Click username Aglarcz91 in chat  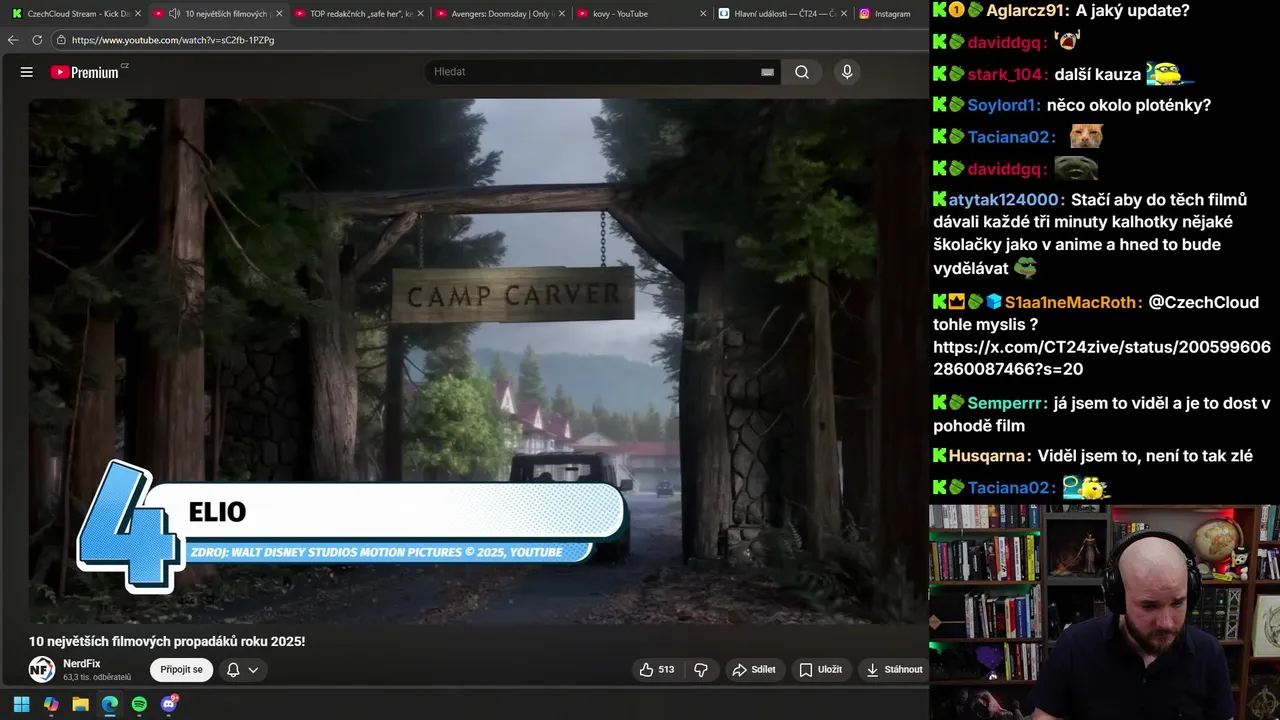coord(1027,11)
